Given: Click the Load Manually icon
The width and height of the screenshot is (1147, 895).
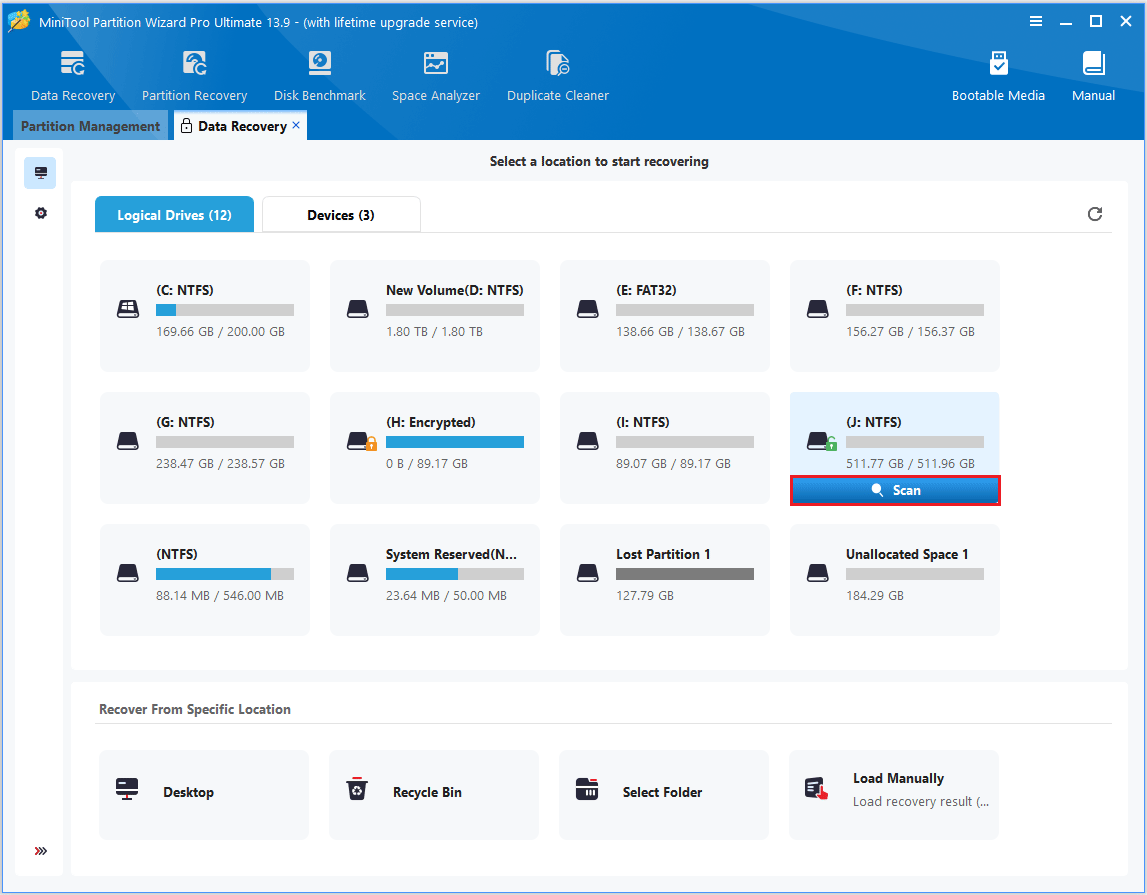Looking at the screenshot, I should point(816,789).
